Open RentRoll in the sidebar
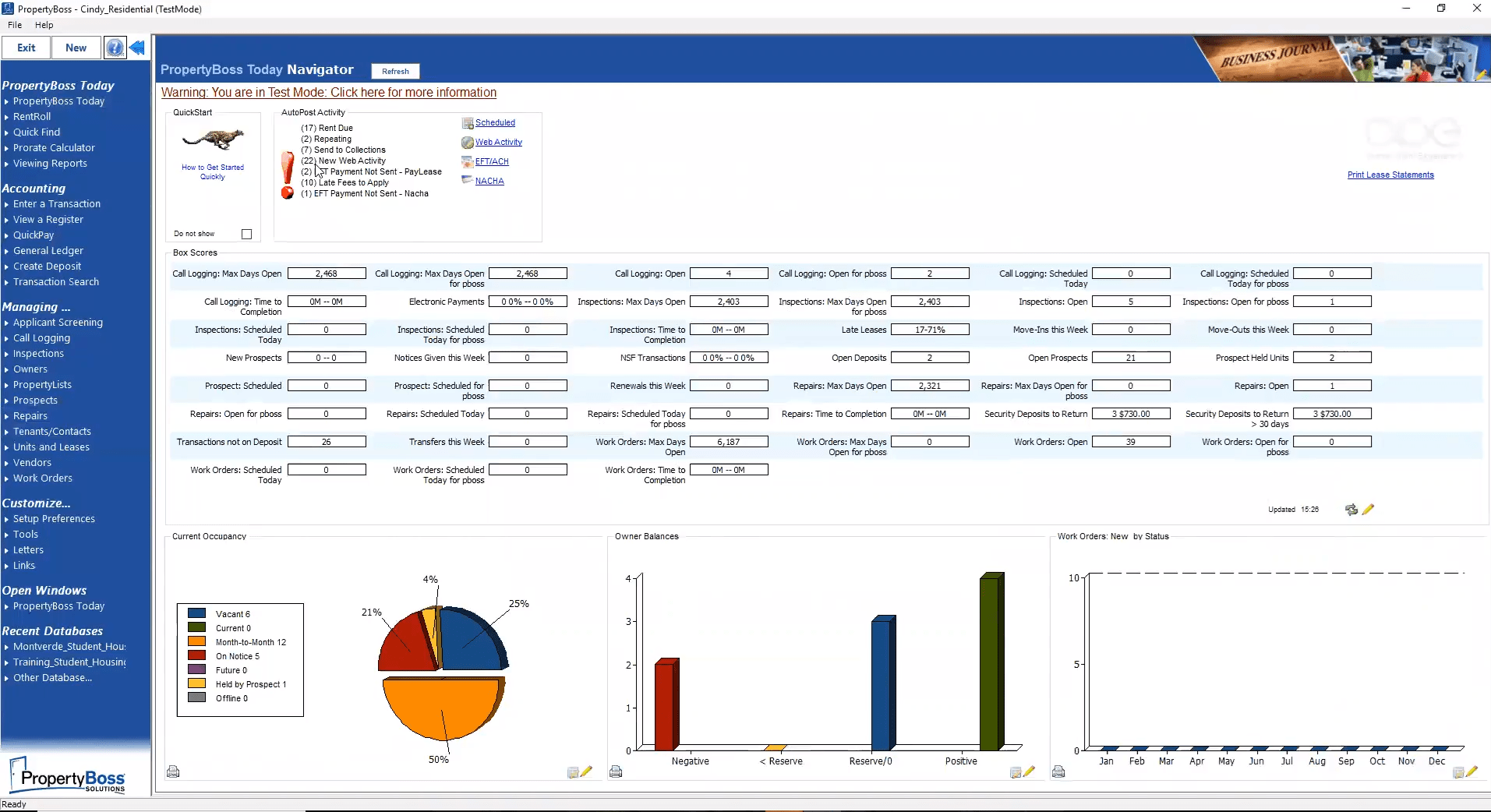 coord(32,117)
